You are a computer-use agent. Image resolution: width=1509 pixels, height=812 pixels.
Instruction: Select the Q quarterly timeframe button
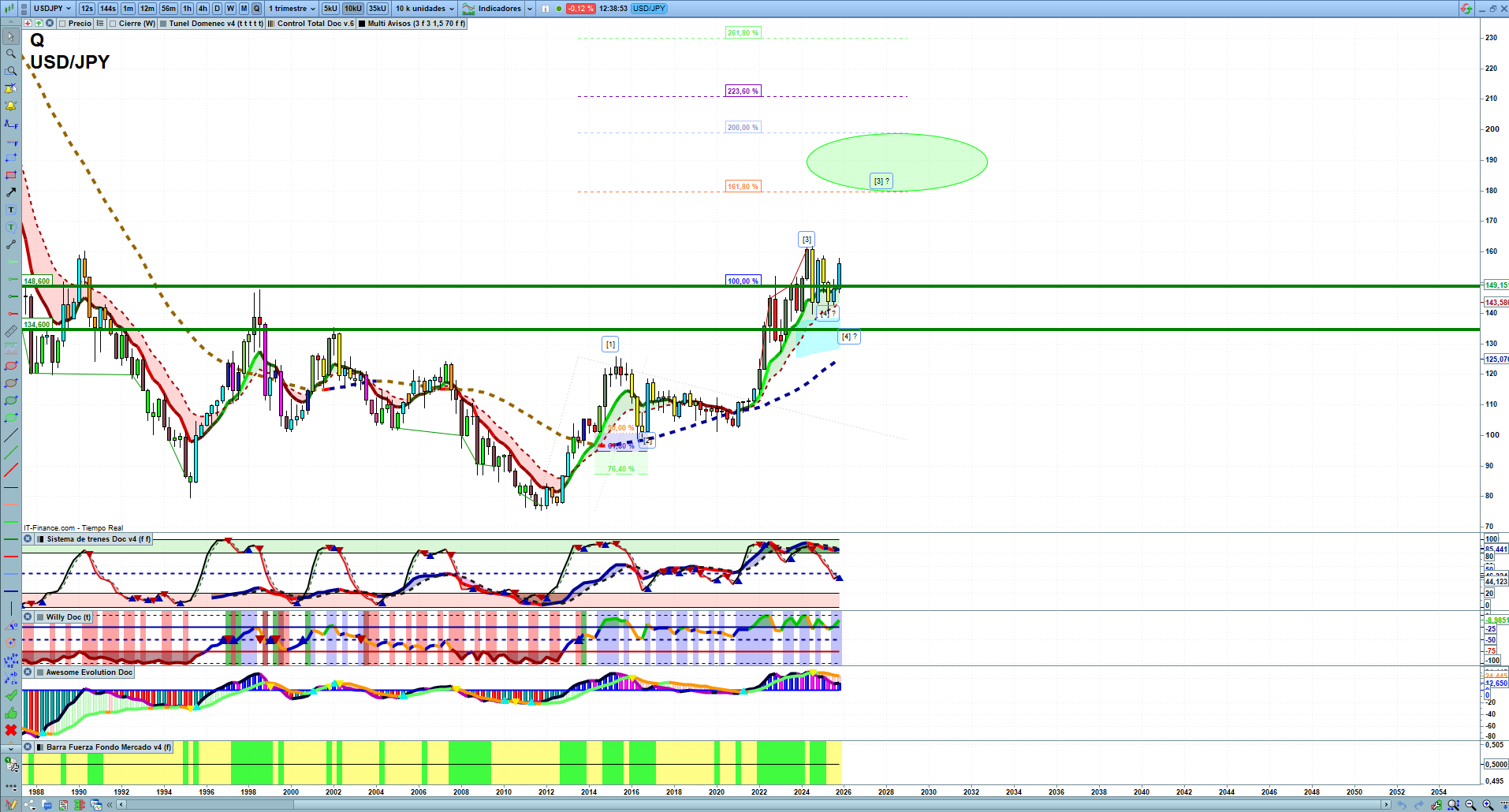256,9
